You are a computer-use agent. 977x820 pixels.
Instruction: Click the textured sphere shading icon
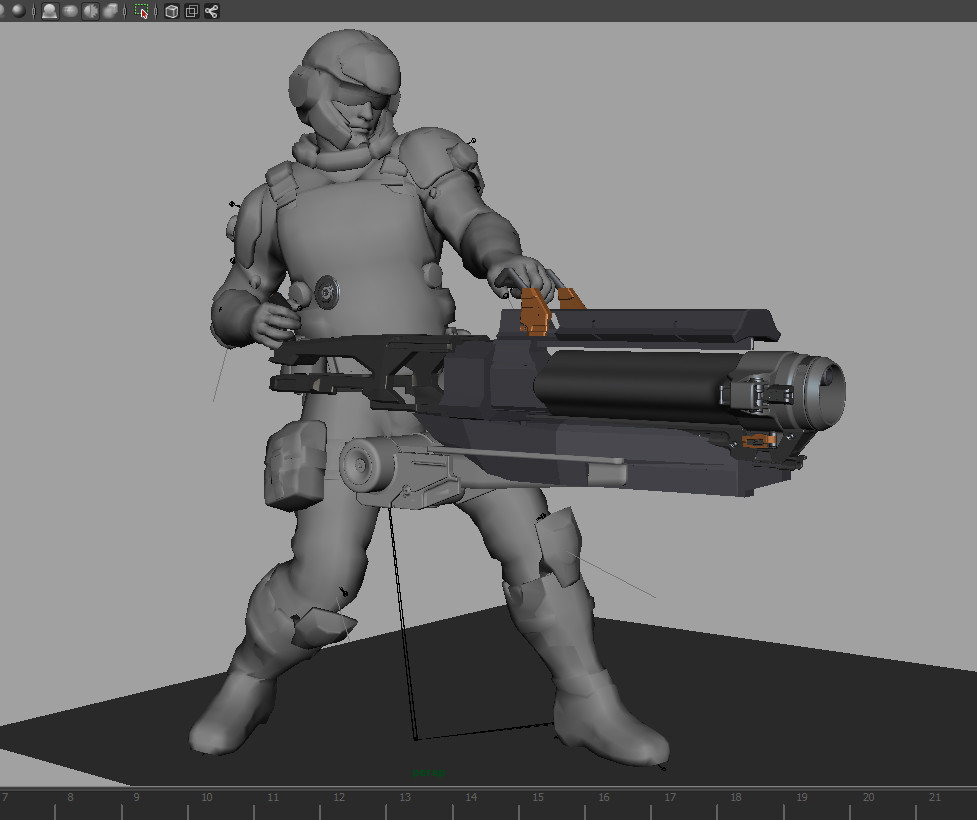(x=17, y=11)
